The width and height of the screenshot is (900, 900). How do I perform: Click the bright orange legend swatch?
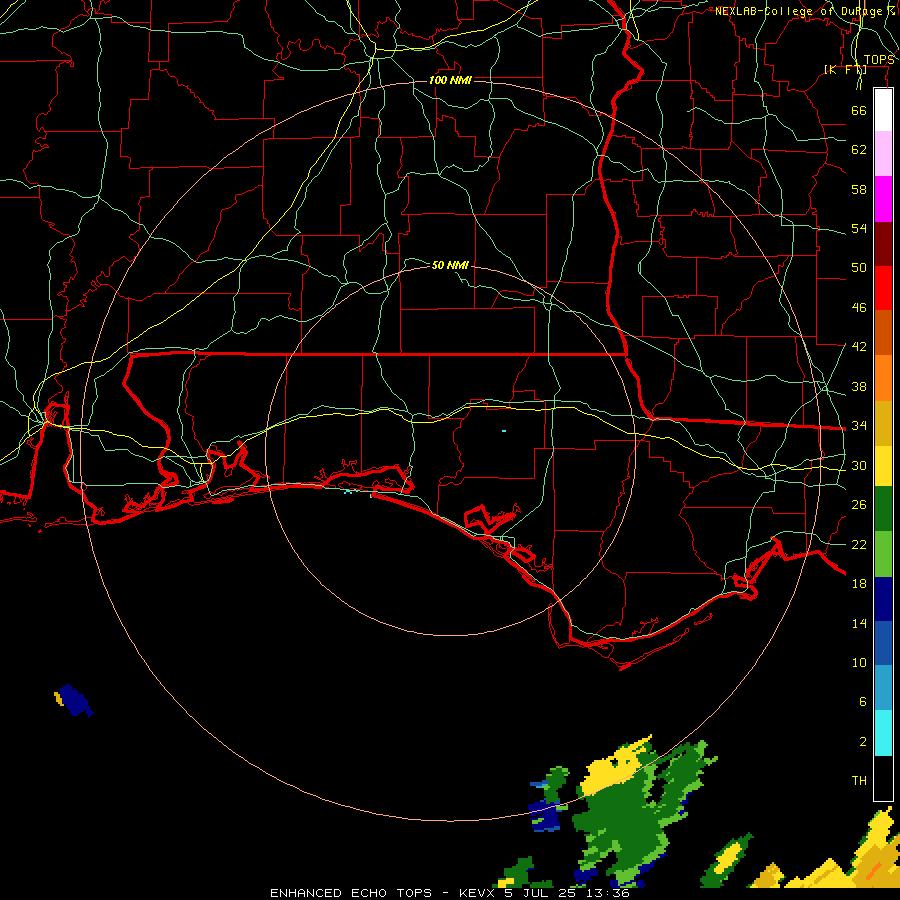click(883, 378)
